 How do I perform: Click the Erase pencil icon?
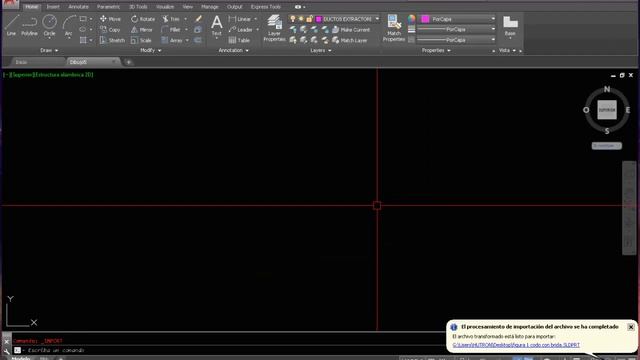(x=198, y=19)
